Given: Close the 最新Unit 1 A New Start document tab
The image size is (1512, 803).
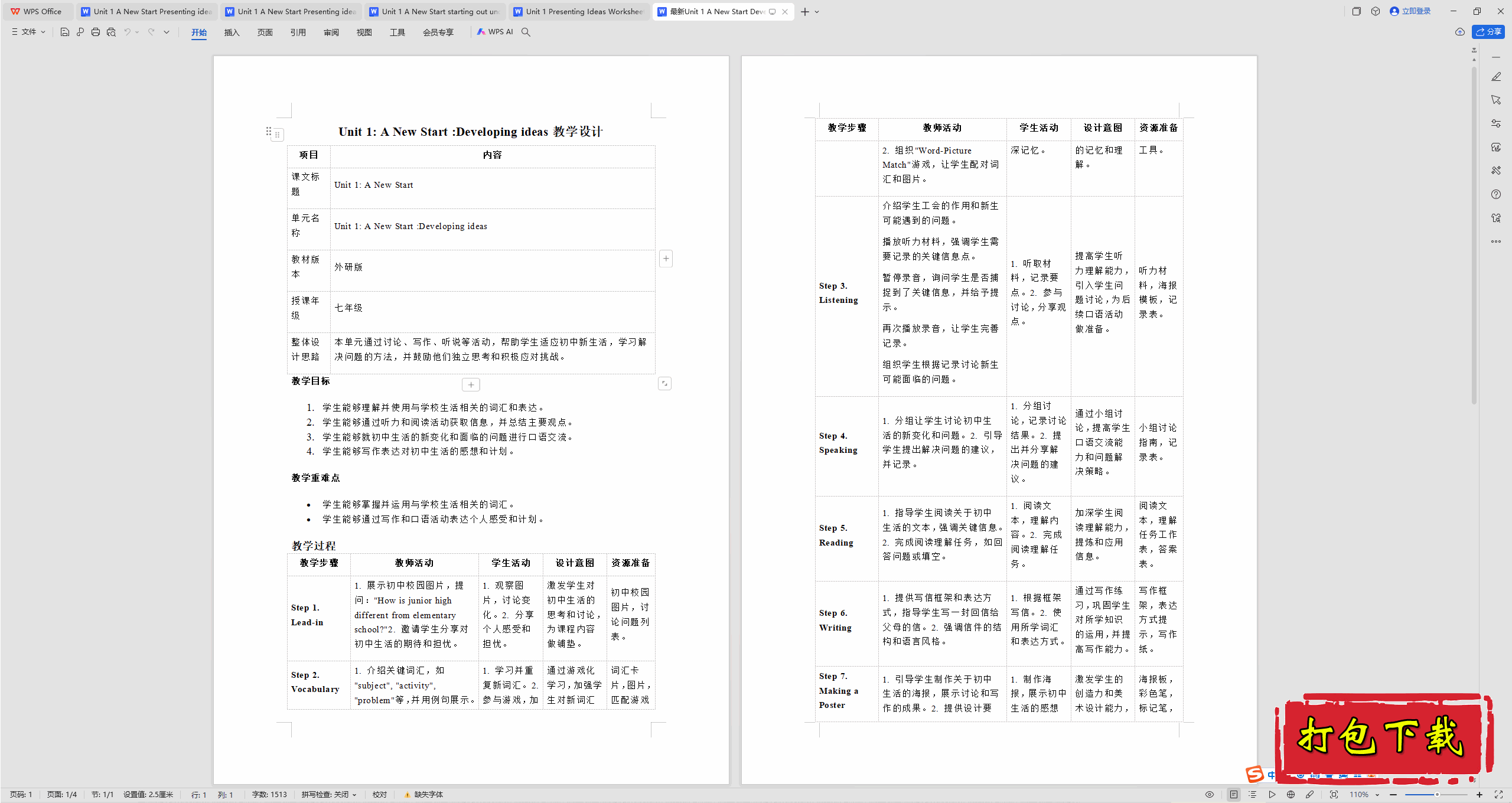Looking at the screenshot, I should (x=785, y=11).
